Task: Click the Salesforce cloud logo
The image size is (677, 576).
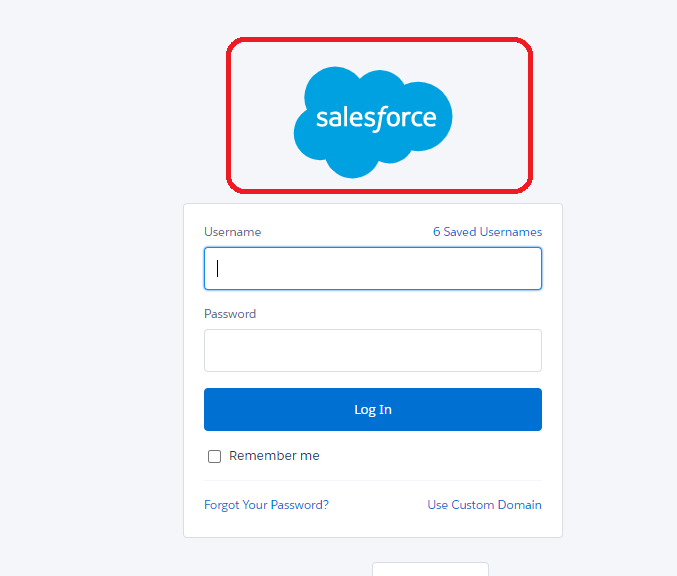Action: [373, 122]
